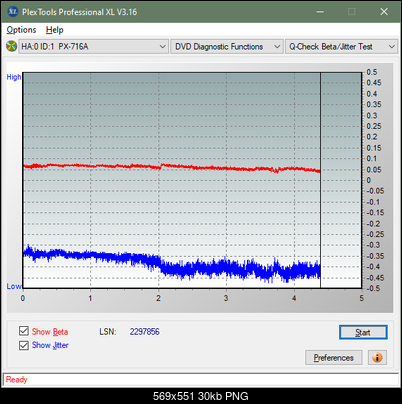This screenshot has height=404, width=402.
Task: Open the Options menu
Action: click(x=21, y=30)
